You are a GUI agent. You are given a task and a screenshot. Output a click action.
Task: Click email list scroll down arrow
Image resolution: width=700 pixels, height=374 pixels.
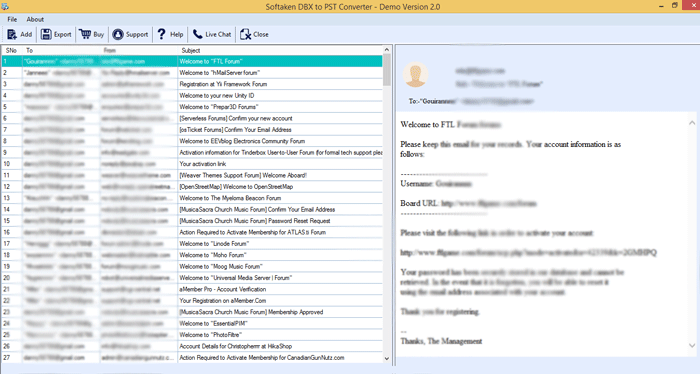[x=387, y=358]
